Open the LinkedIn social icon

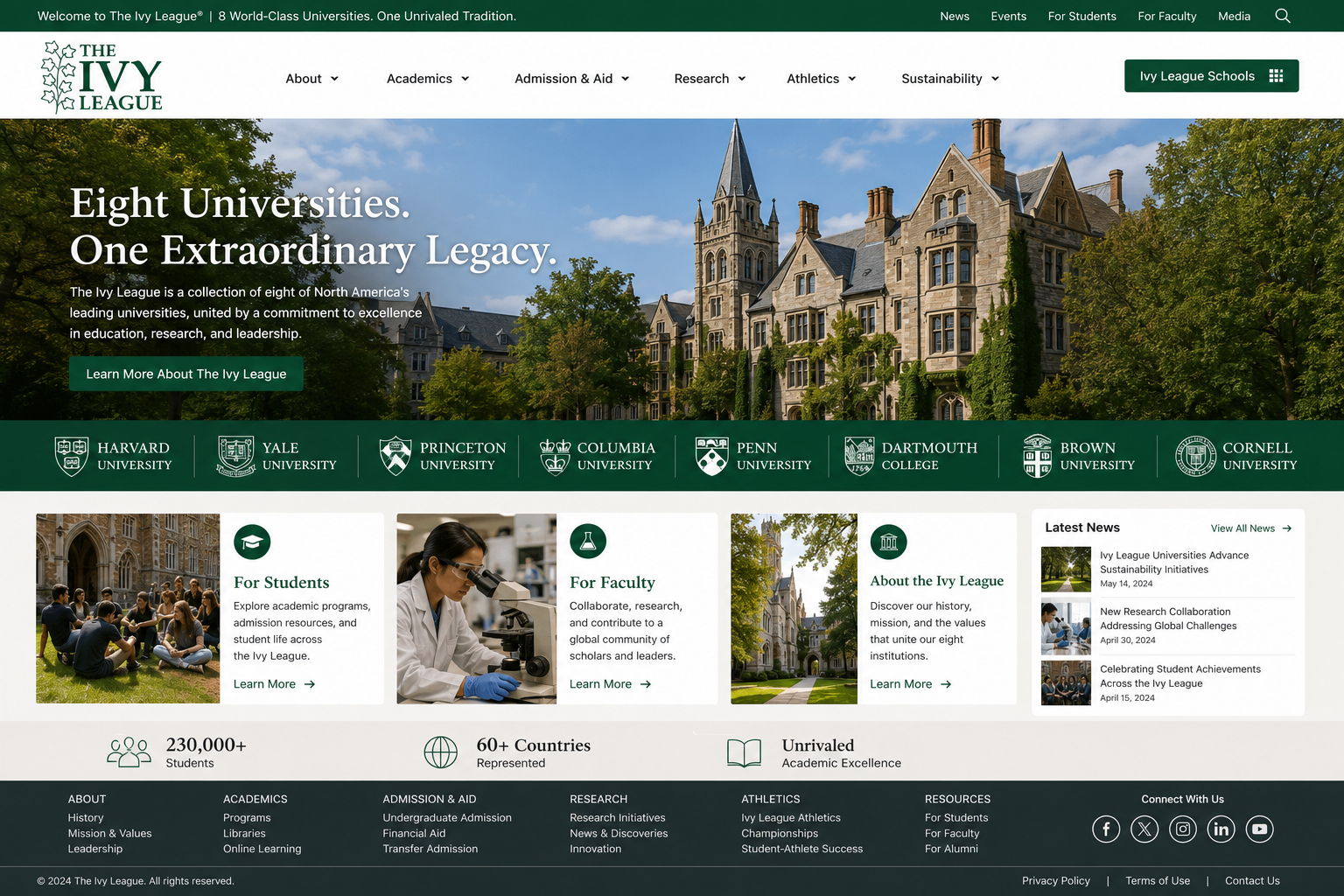point(1221,829)
